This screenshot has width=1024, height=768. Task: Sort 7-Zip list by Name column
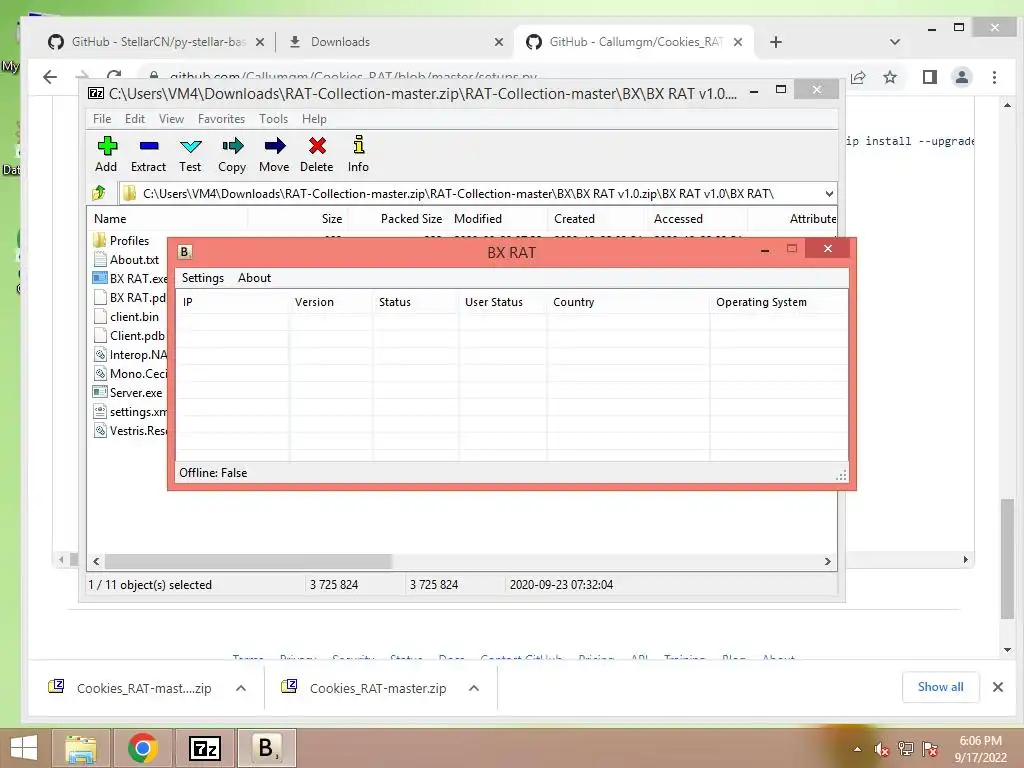(x=167, y=219)
